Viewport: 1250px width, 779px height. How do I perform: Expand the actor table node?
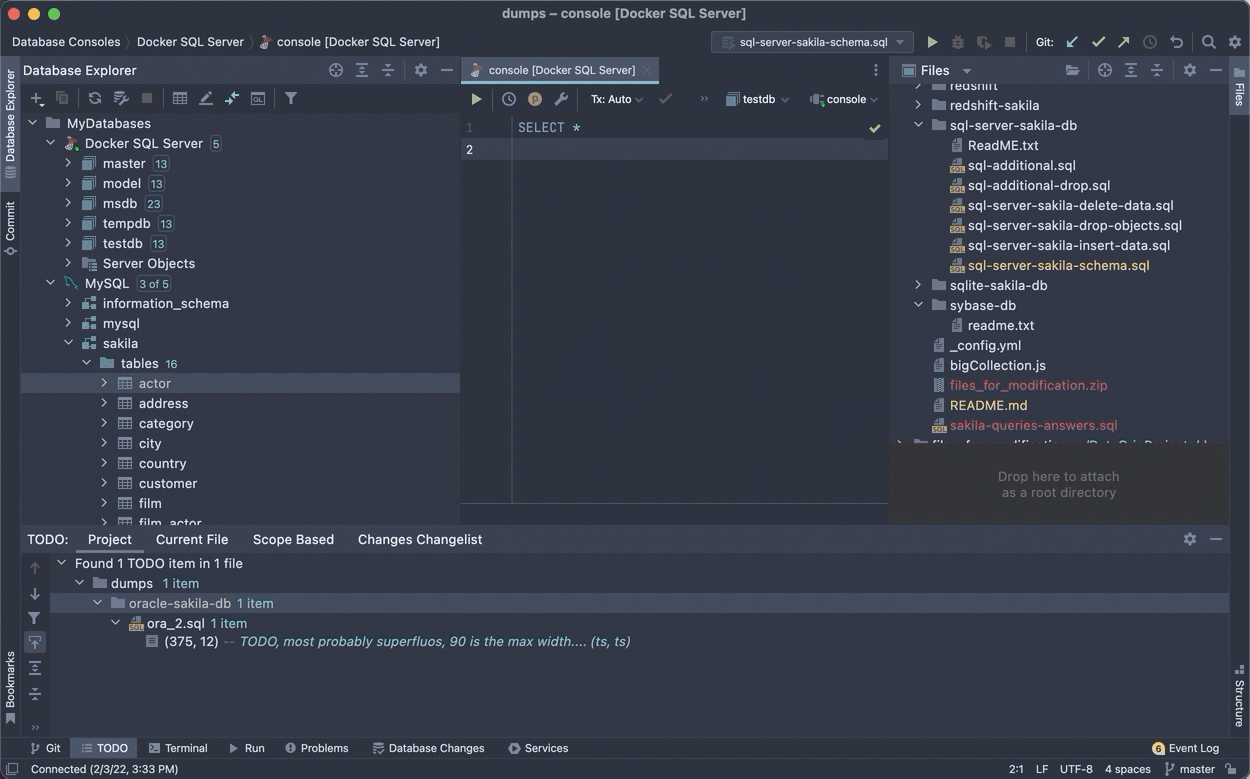(104, 383)
